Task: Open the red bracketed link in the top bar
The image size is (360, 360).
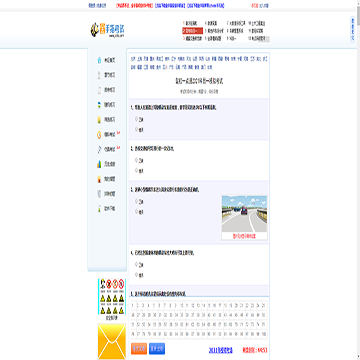Action: pos(134,6)
